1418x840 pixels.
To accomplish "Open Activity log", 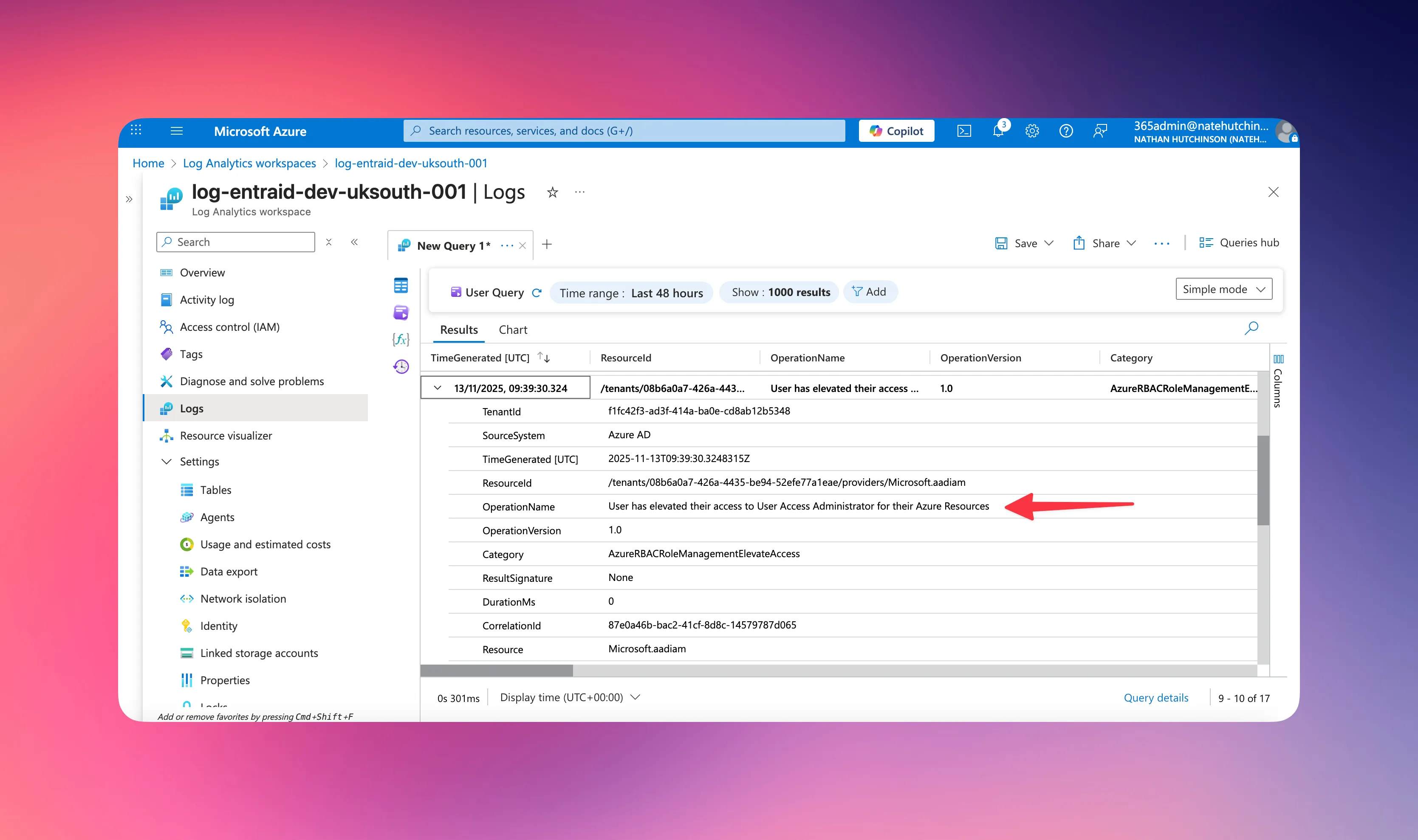I will (206, 300).
